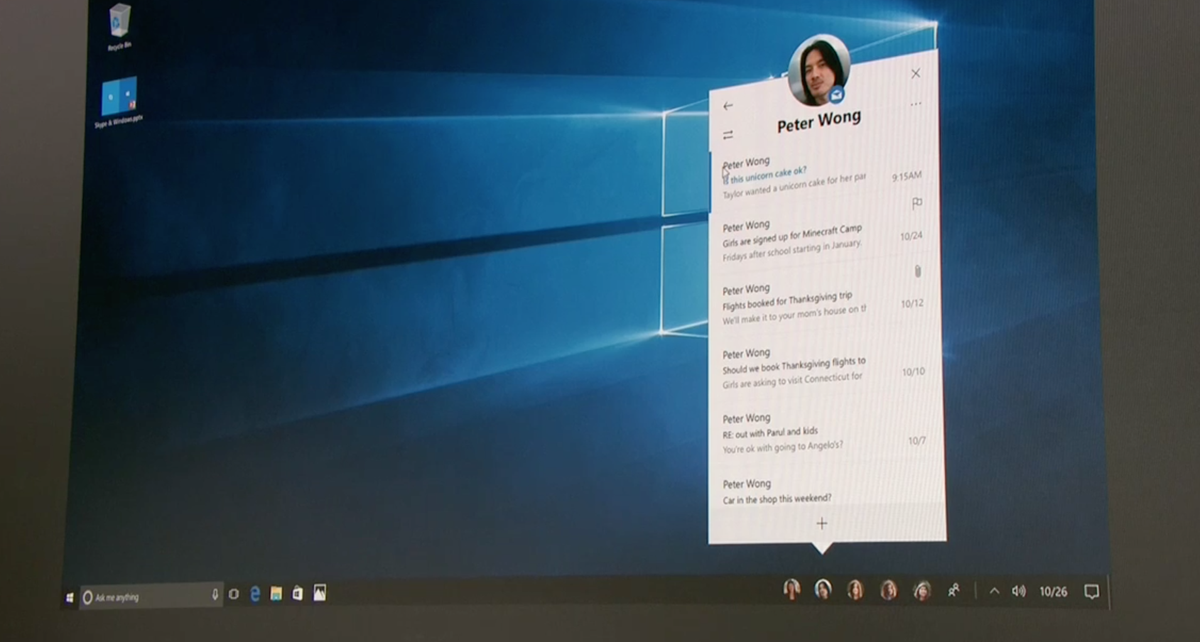Screen dimensions: 1200x642
Task: Open File Explorer from the taskbar
Action: point(275,592)
